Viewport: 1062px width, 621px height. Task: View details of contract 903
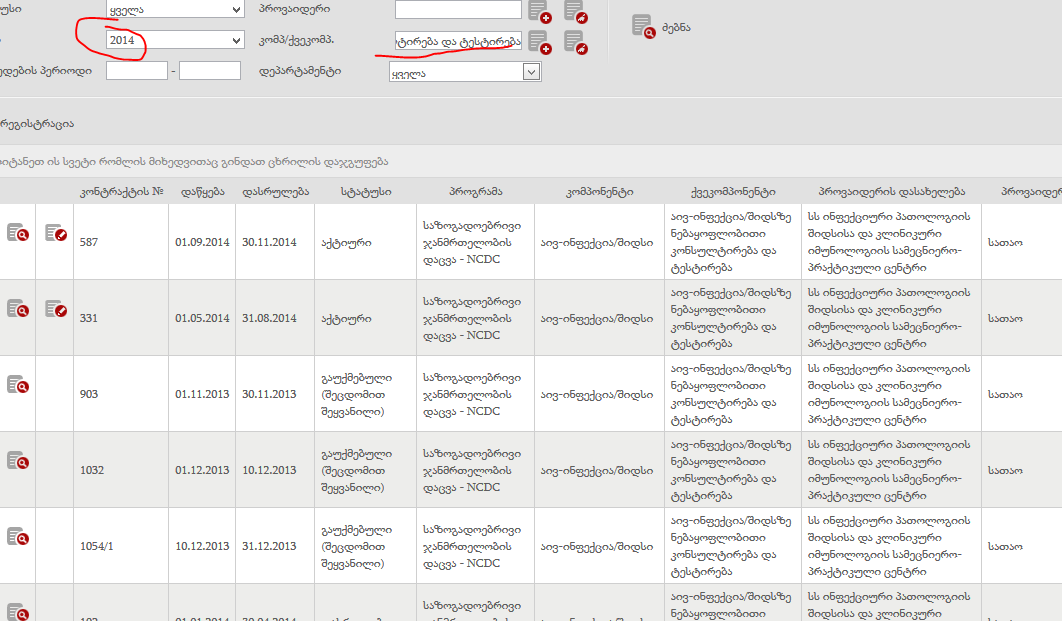point(18,385)
